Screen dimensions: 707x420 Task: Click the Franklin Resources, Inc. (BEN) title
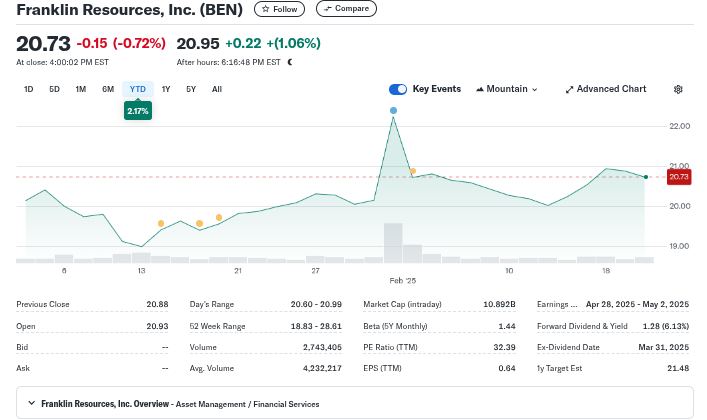pos(129,9)
